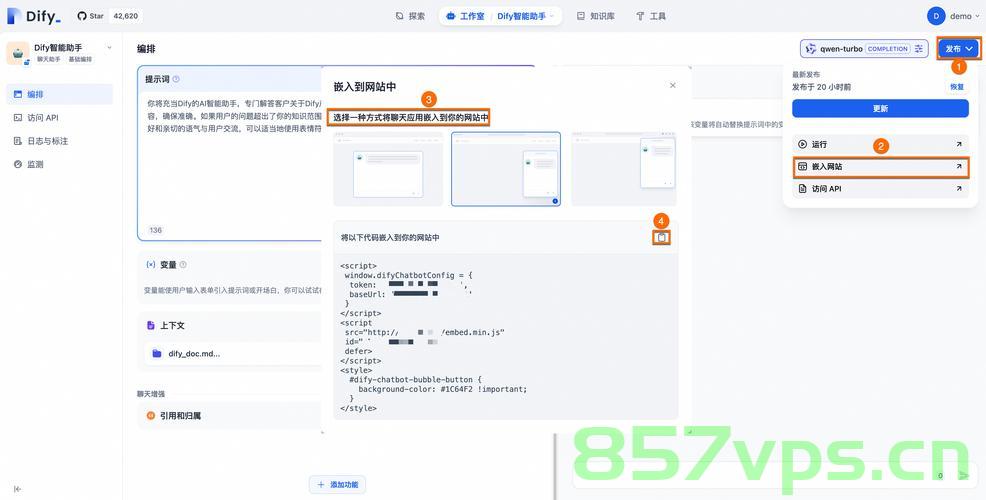Click the 上下文 section icon
Viewport: 986px width, 500px height.
150,325
